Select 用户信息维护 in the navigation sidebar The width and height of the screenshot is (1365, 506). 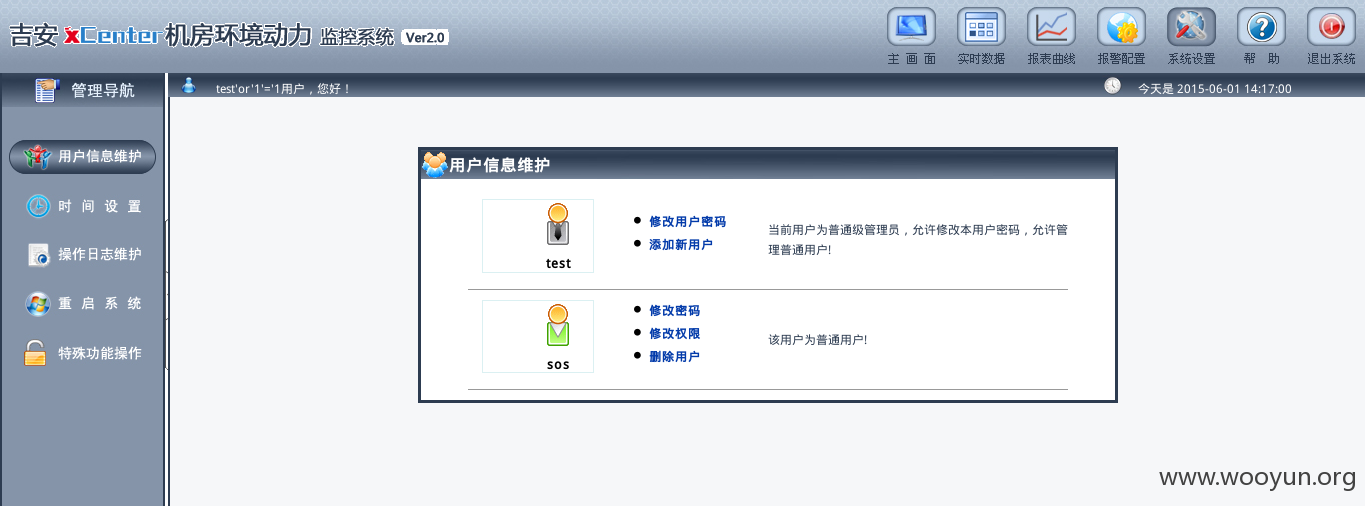tap(83, 157)
